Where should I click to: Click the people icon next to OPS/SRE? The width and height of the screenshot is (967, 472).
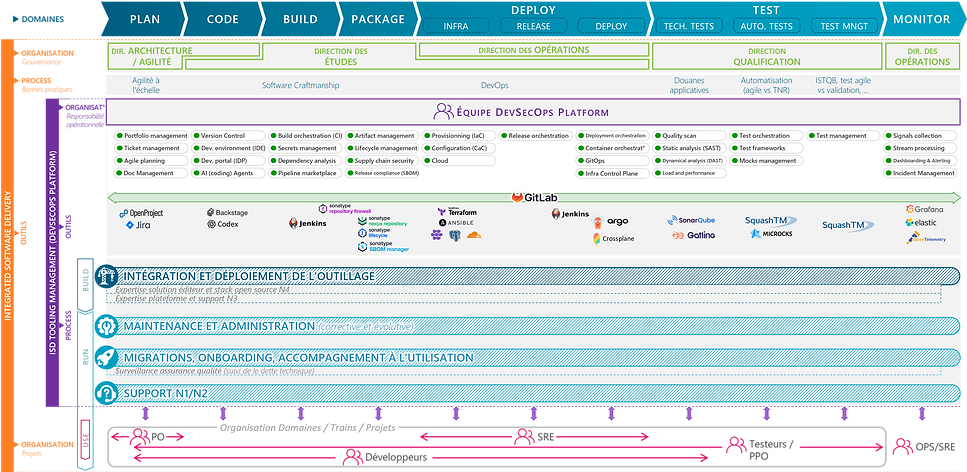[x=903, y=445]
